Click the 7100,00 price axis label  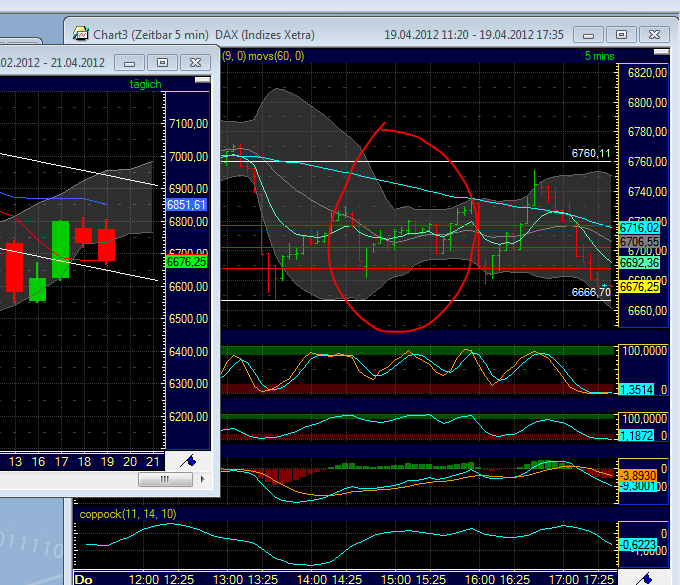coord(189,124)
